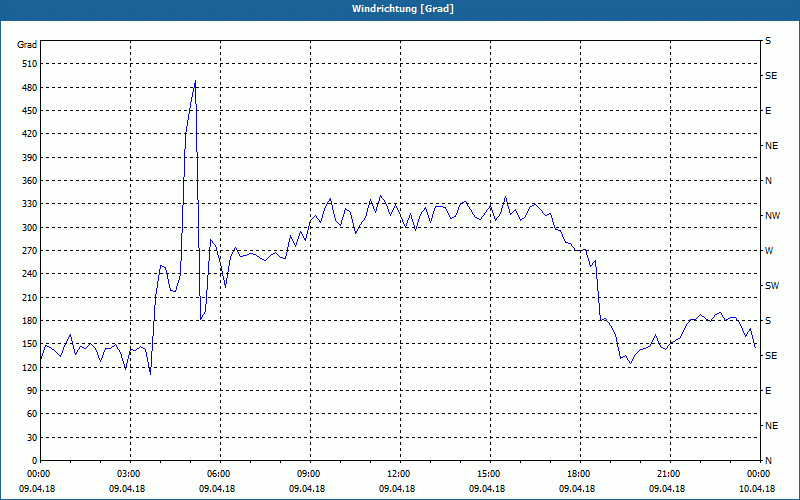Click the 10.04.18 date label
Viewport: 800px width, 500px height.
(x=757, y=489)
